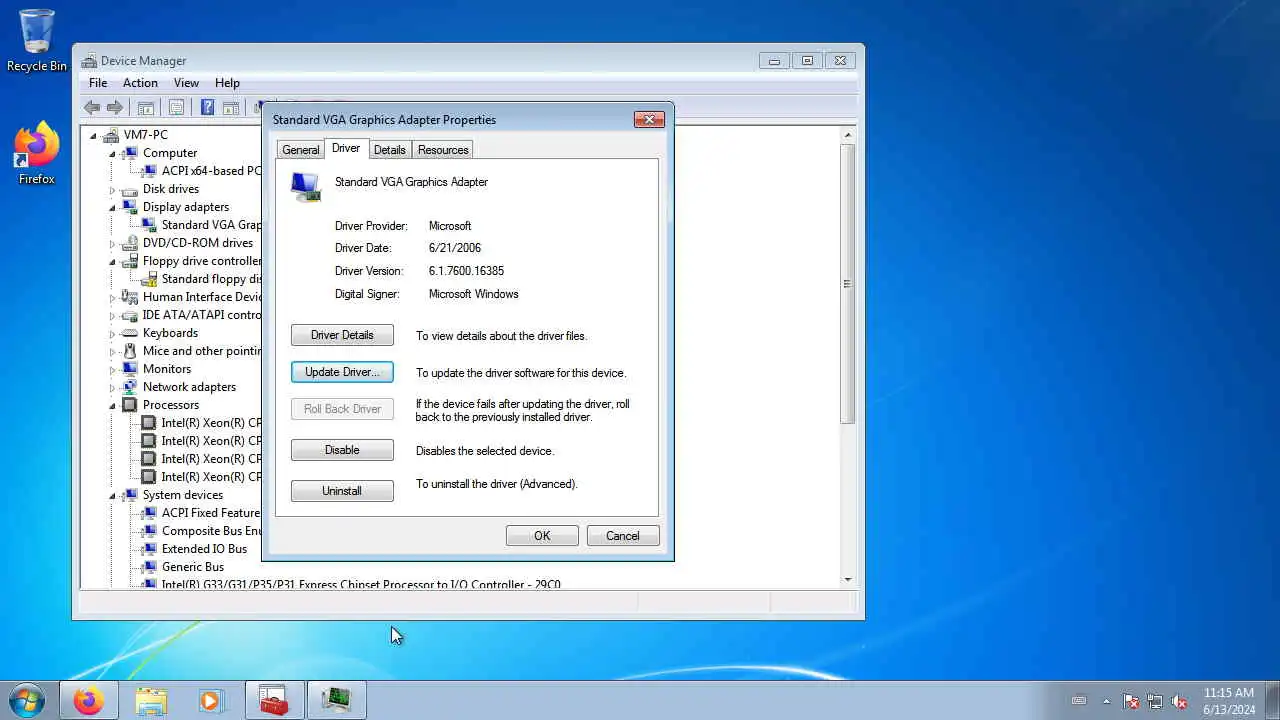Select ACPI Fixed Feature device
Viewport: 1280px width, 720px height.
211,513
